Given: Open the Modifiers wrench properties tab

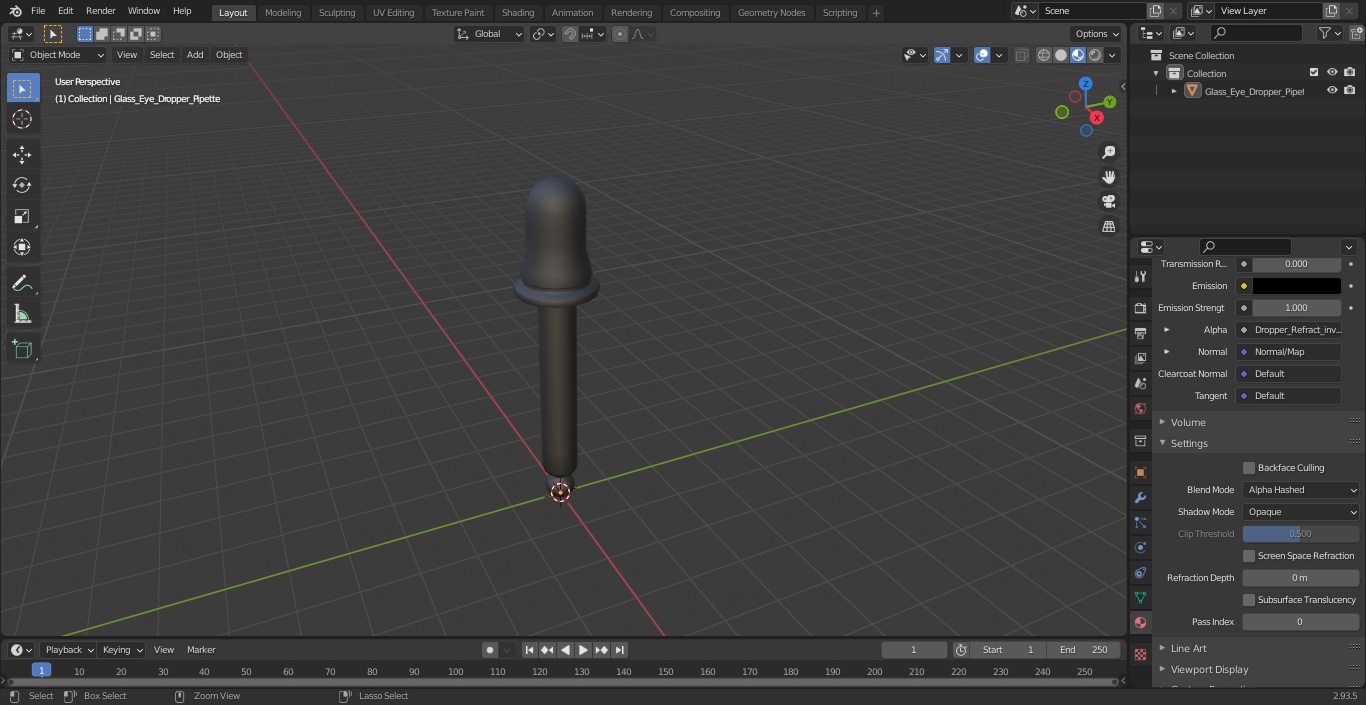Looking at the screenshot, I should [1140, 497].
